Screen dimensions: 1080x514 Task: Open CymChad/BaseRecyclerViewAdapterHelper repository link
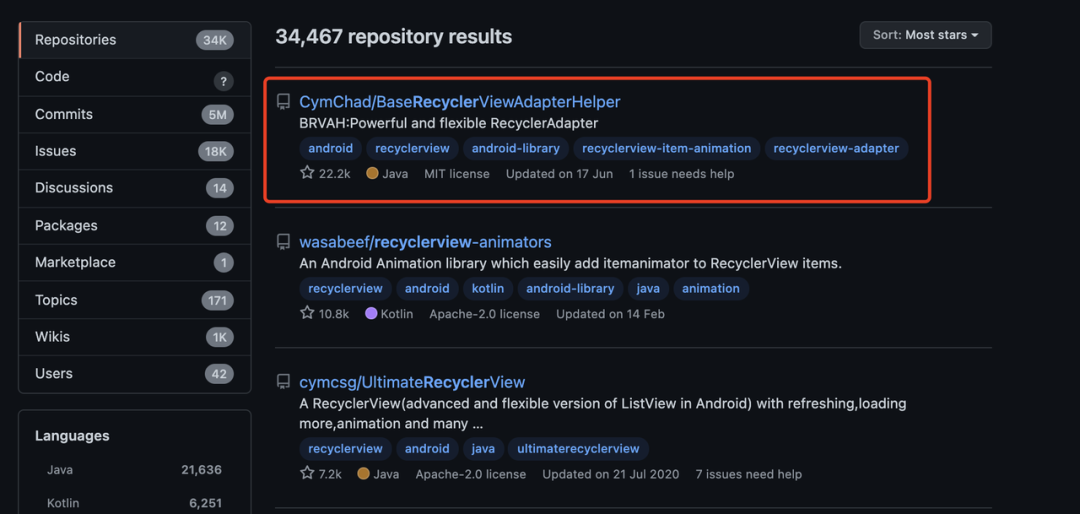pyautogui.click(x=460, y=102)
